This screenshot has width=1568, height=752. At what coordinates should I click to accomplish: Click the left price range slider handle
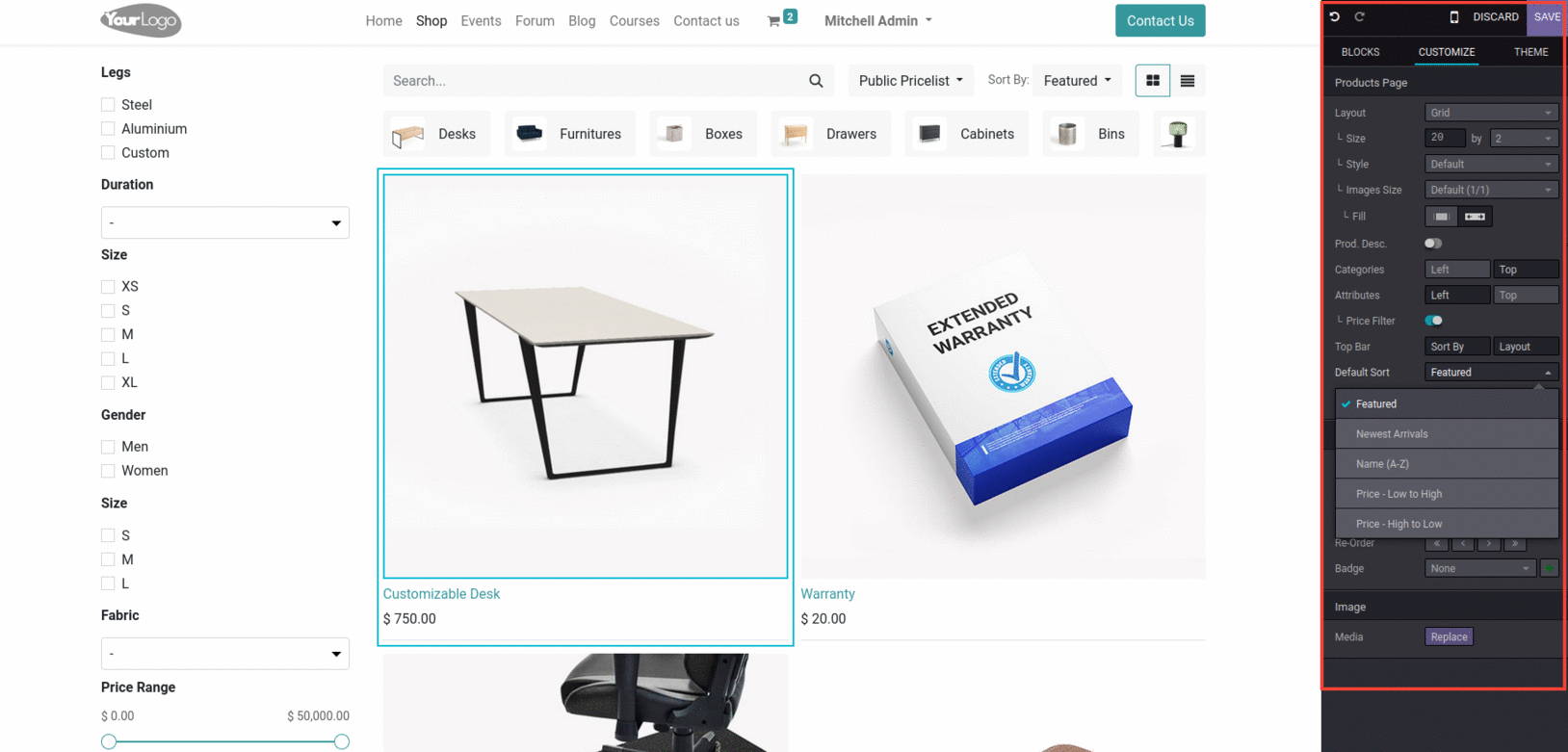point(109,741)
